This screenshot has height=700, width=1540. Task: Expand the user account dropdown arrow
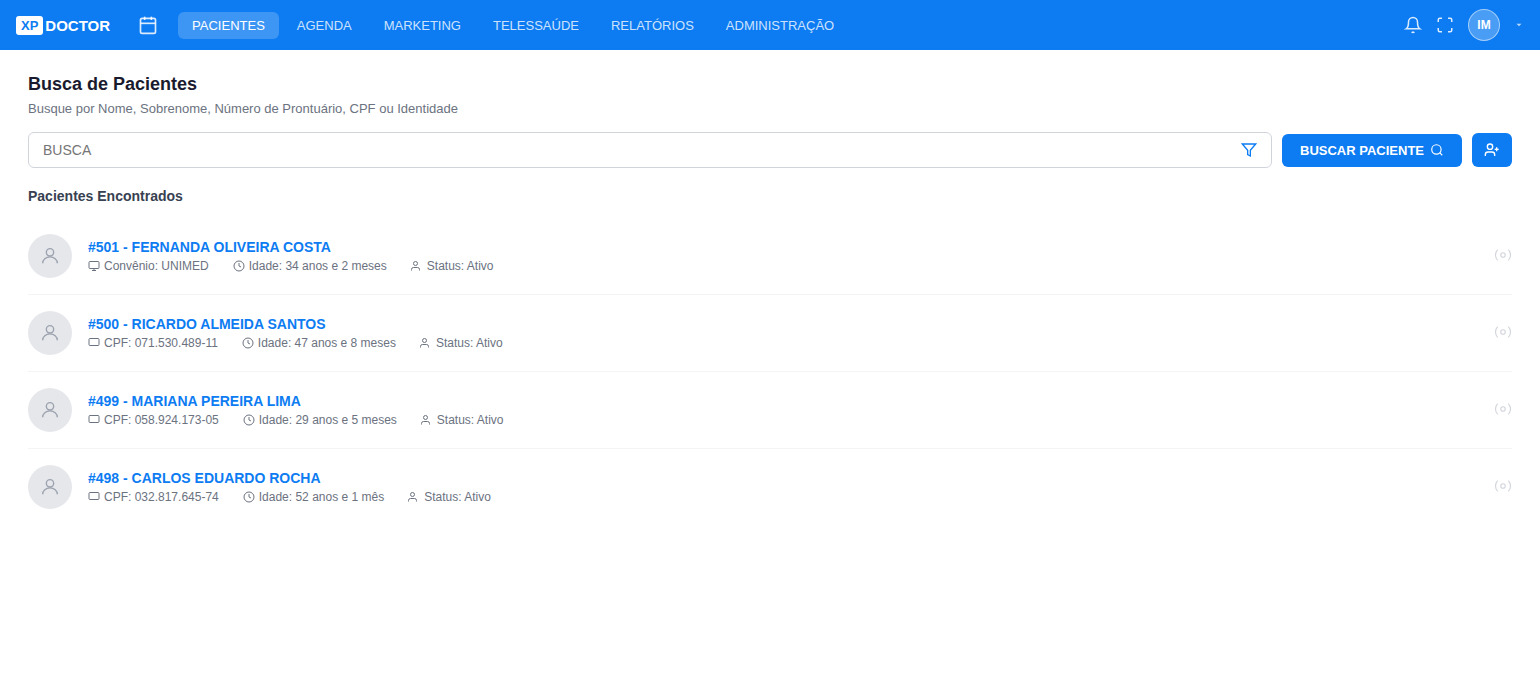[x=1519, y=25]
